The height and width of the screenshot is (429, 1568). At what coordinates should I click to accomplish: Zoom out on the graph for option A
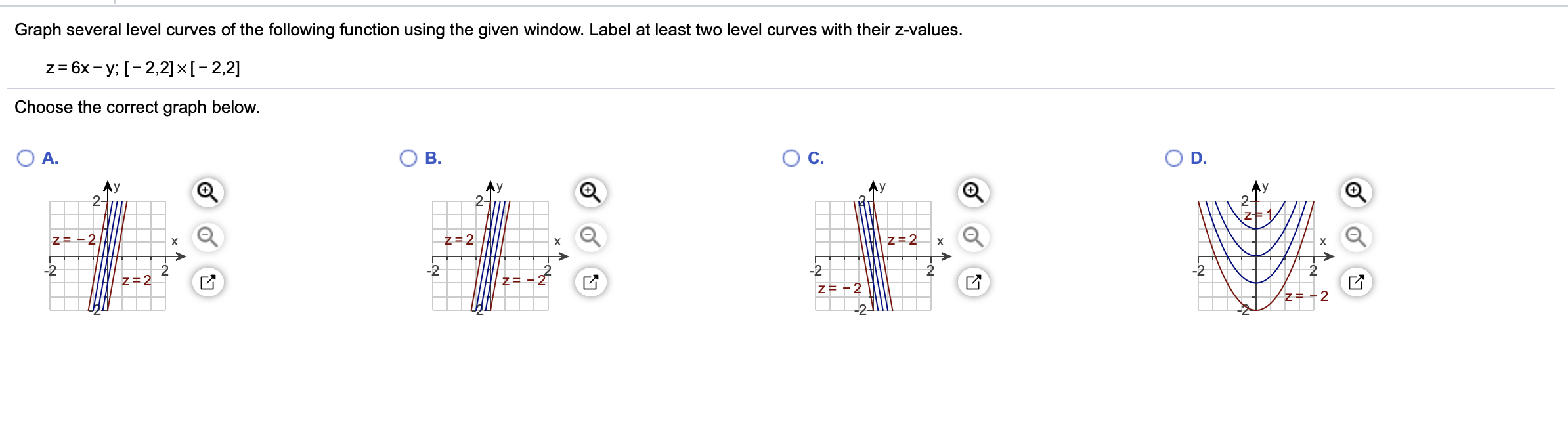coord(207,235)
